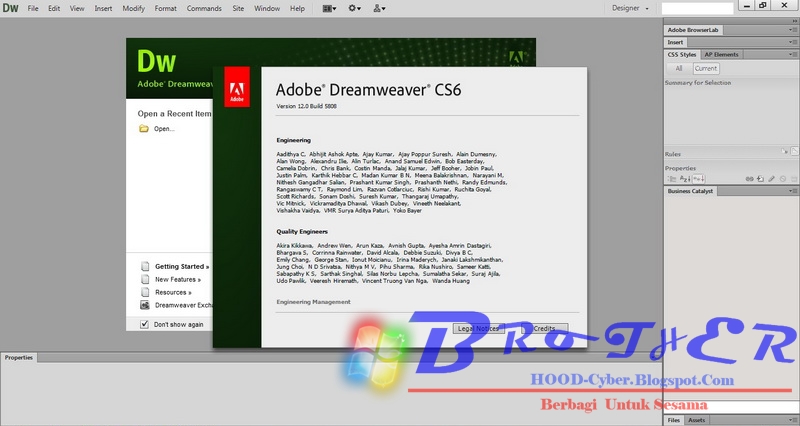The height and width of the screenshot is (426, 800).
Task: Switch to Assets tab
Action: click(696, 420)
